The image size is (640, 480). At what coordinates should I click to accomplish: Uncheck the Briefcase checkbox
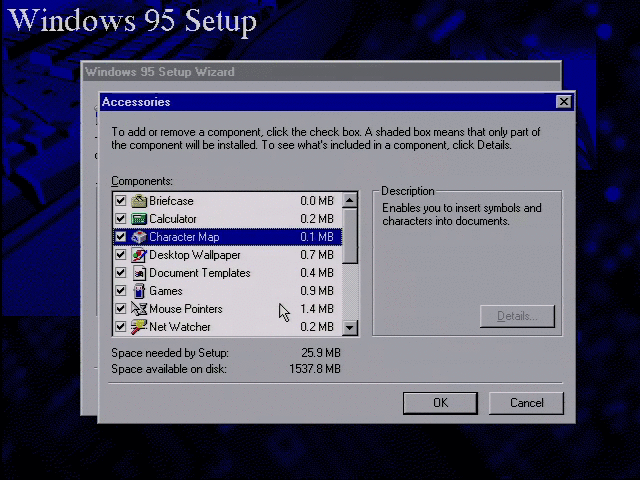tap(120, 201)
